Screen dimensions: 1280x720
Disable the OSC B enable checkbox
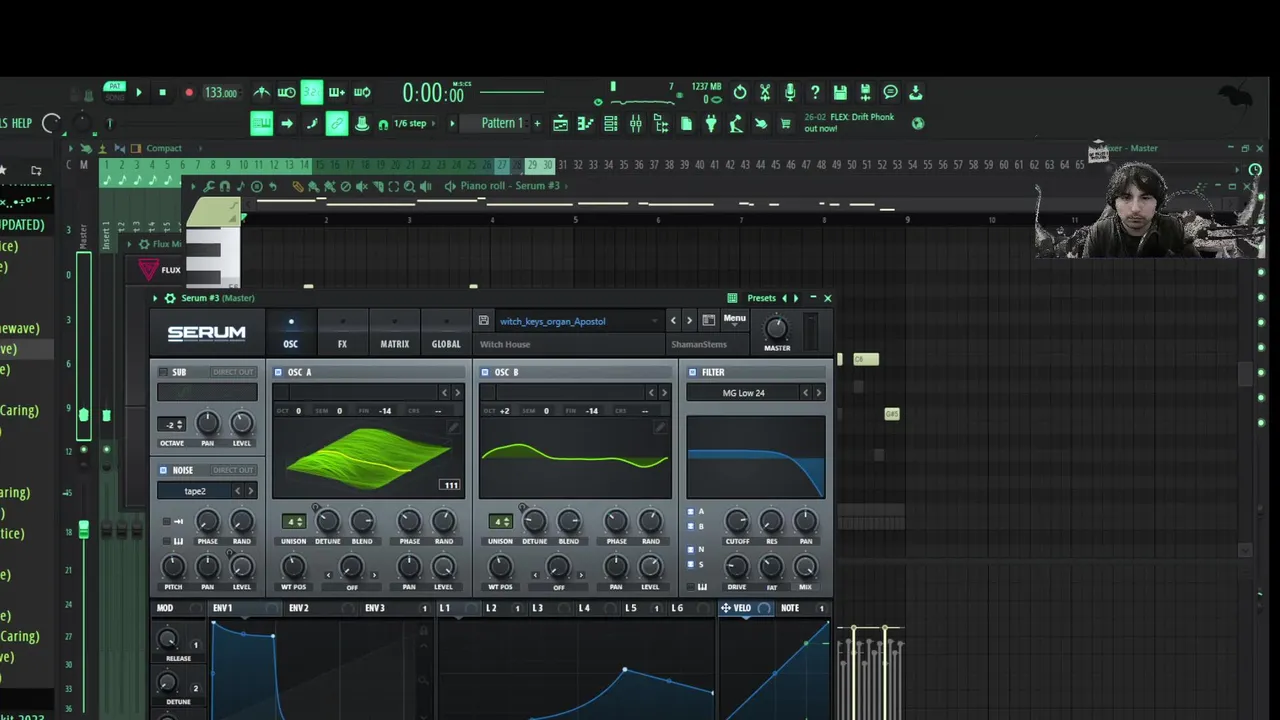(x=485, y=372)
